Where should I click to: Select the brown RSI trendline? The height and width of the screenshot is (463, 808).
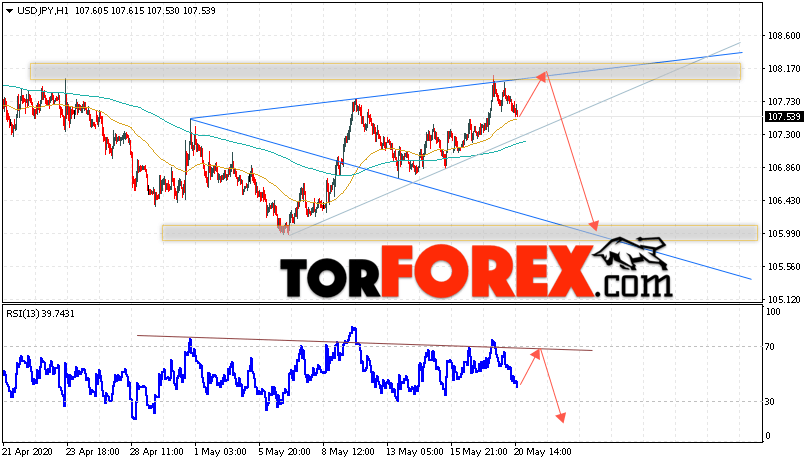click(365, 343)
